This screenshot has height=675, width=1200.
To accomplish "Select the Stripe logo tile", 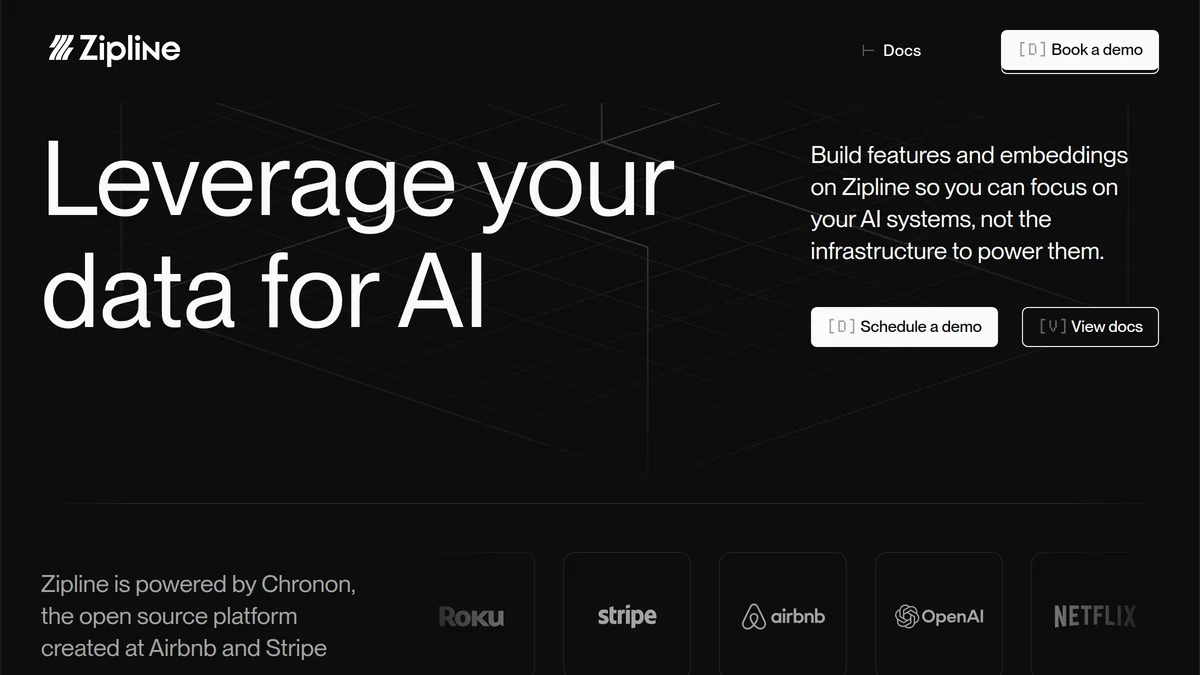I will coord(626,615).
